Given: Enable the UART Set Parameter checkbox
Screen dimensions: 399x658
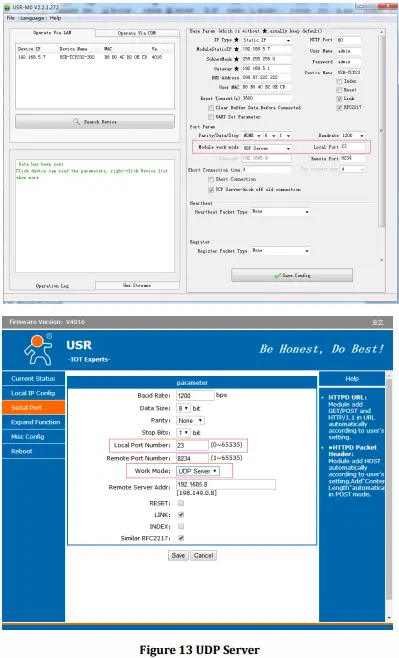Looking at the screenshot, I should 211,117.
